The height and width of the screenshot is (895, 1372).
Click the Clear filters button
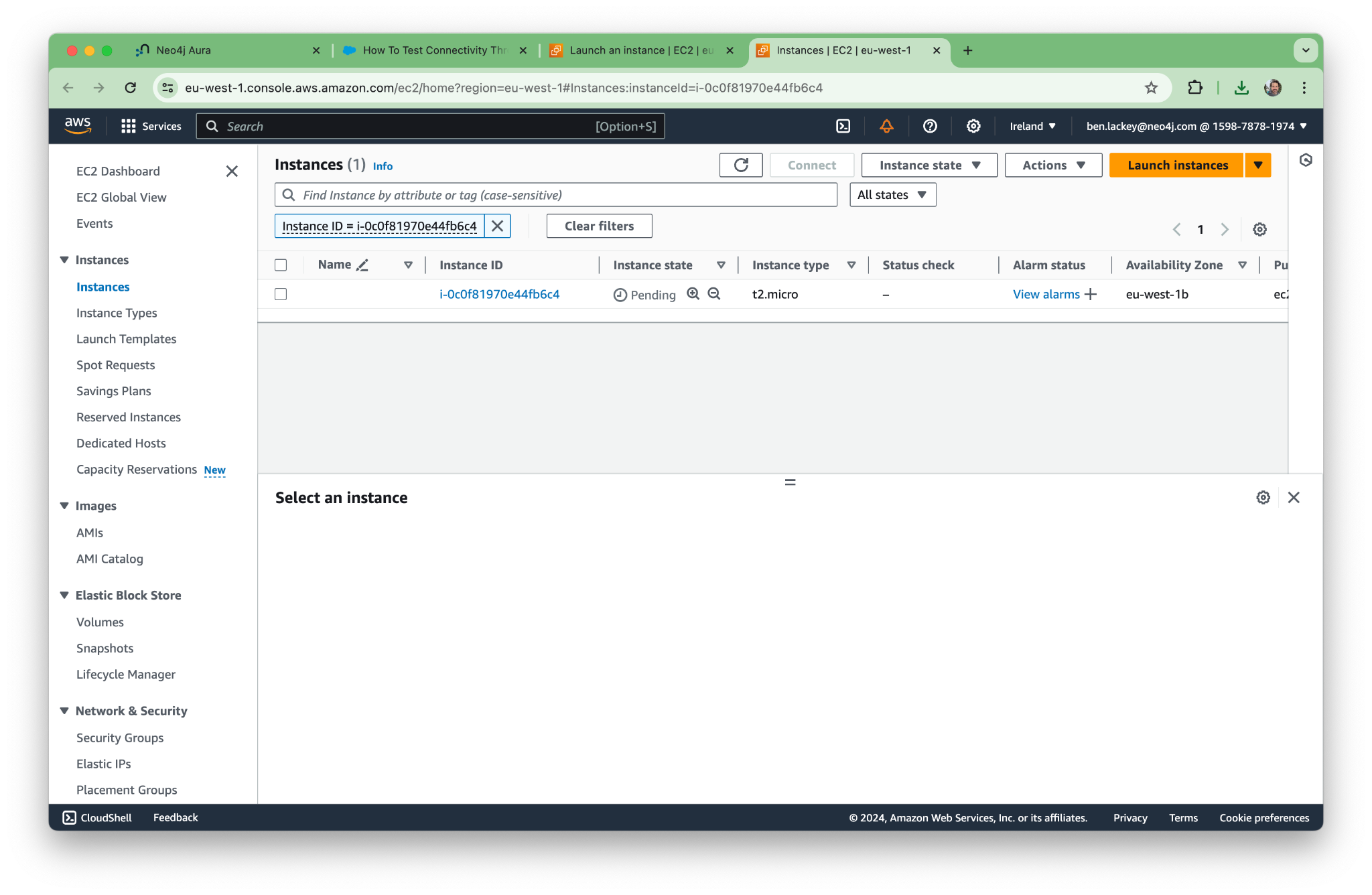coord(599,226)
